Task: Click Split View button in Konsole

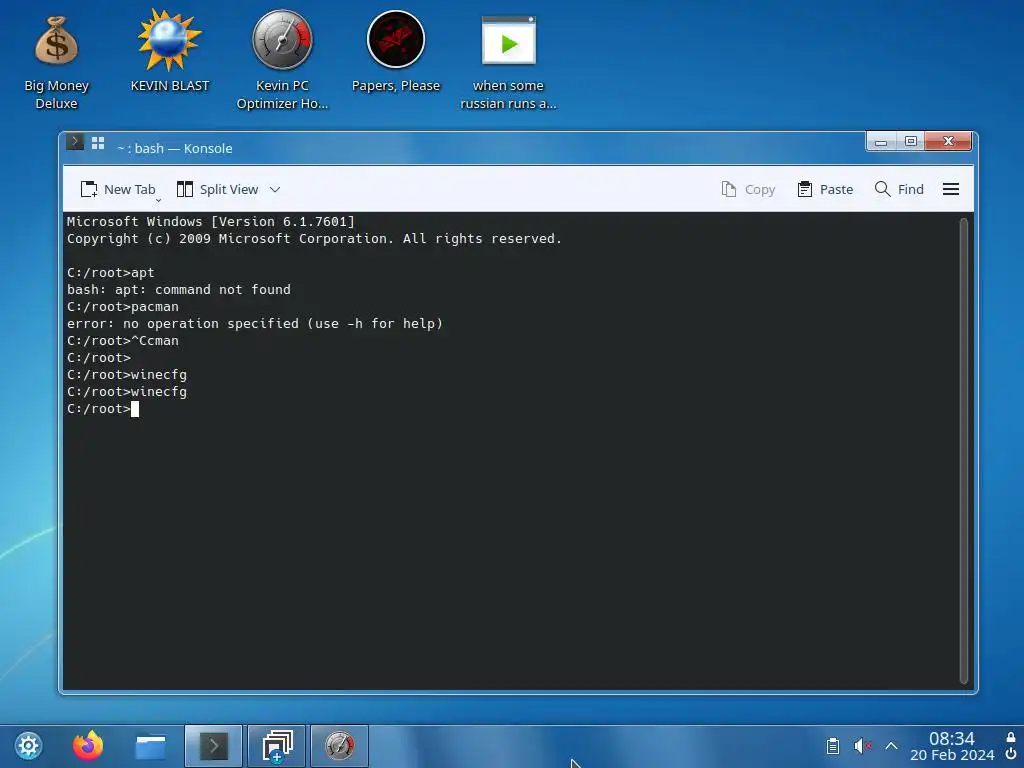Action: [217, 189]
